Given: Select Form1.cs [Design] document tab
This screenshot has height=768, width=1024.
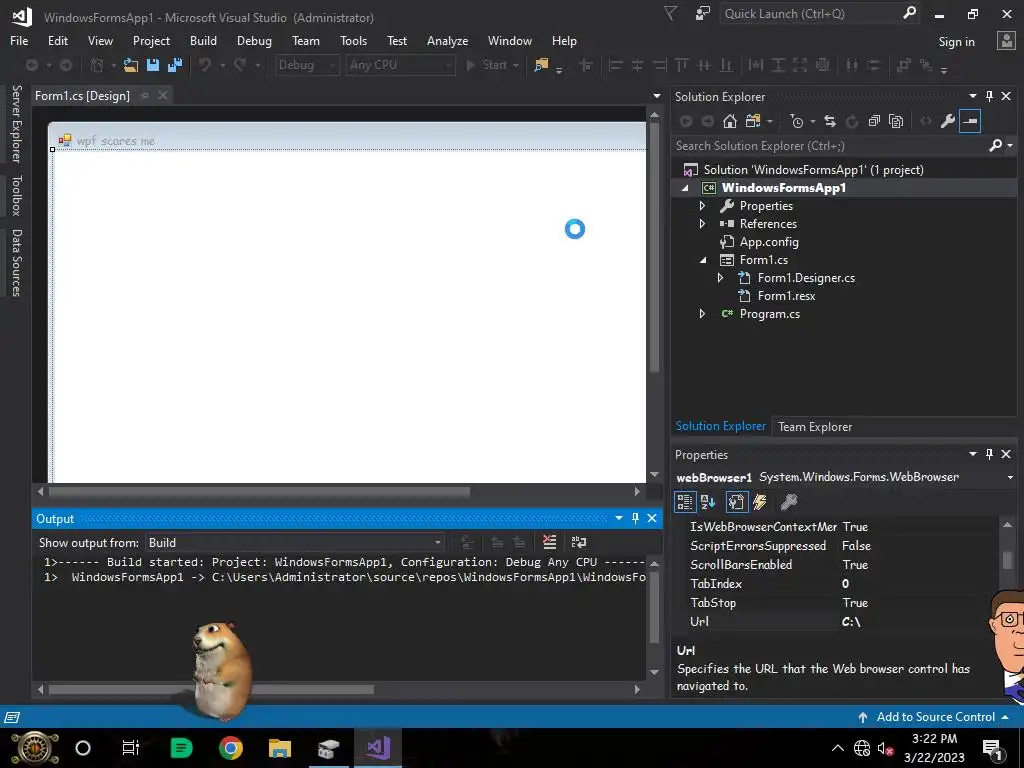Looking at the screenshot, I should coord(82,95).
